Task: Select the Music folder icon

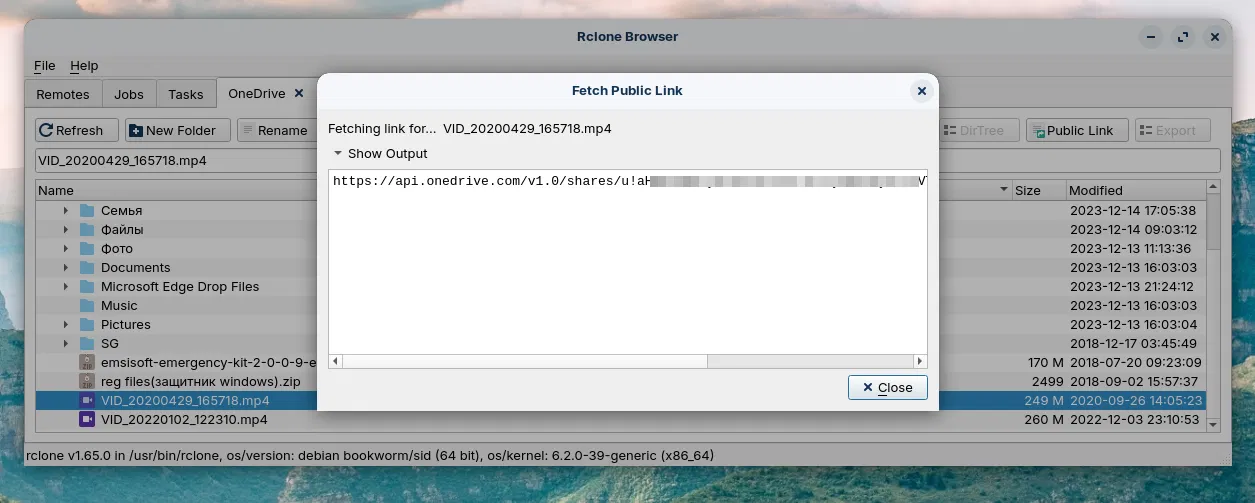Action: point(87,306)
